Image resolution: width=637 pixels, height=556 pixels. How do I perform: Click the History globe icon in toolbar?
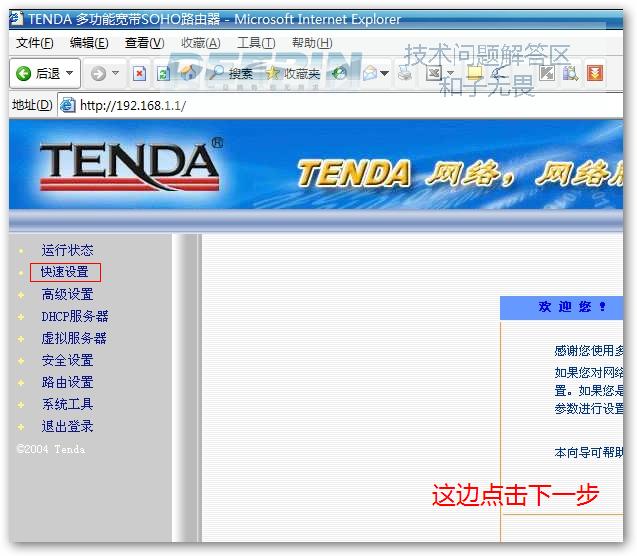pyautogui.click(x=339, y=74)
